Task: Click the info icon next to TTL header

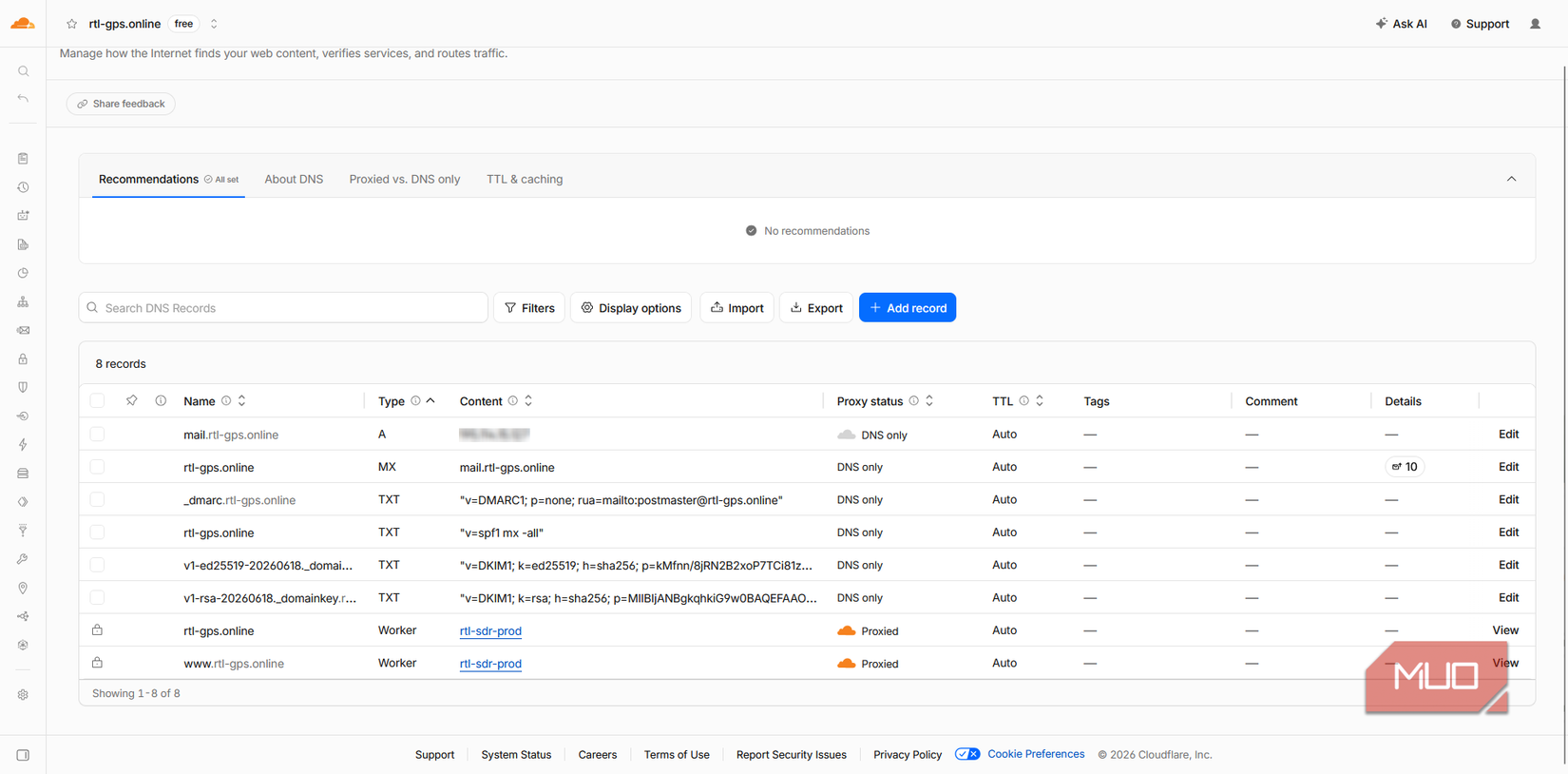Action: pos(1024,401)
